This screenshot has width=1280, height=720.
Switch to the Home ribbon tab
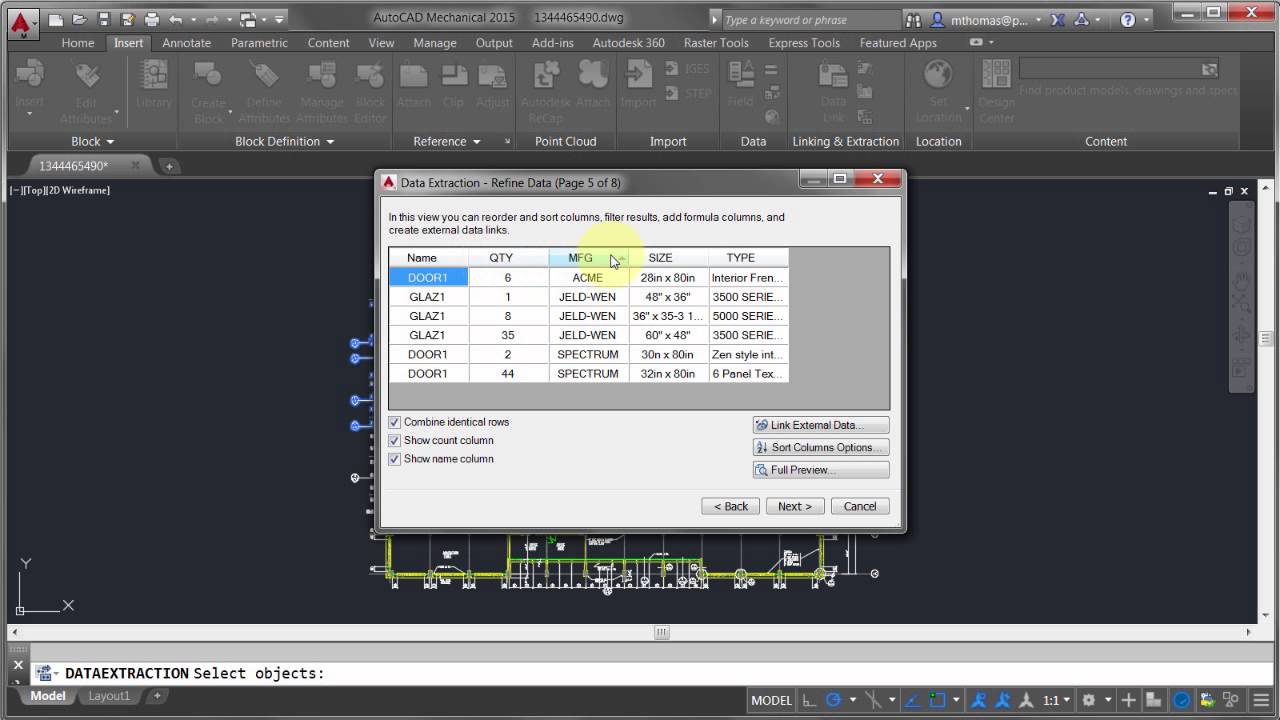(78, 43)
